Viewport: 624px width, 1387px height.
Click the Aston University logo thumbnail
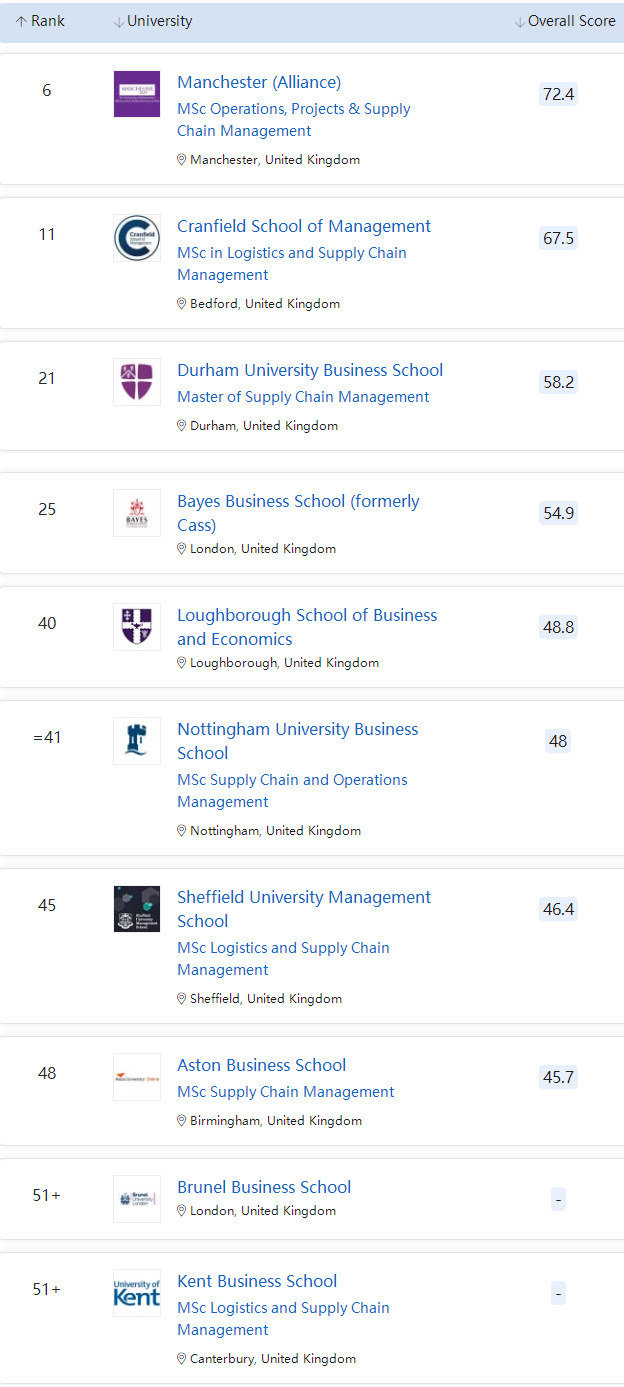pos(137,1077)
